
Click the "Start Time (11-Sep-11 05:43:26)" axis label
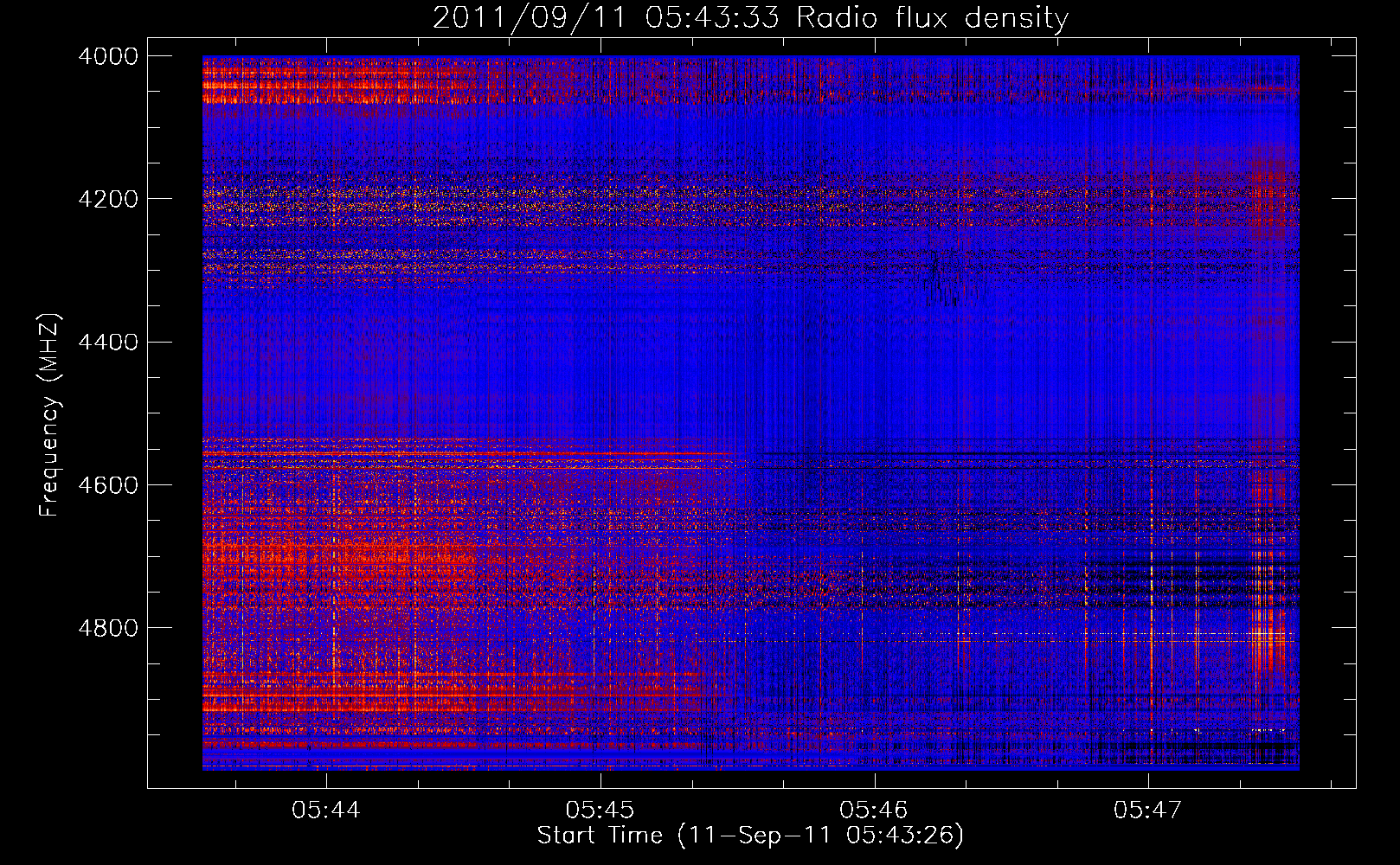point(750,836)
